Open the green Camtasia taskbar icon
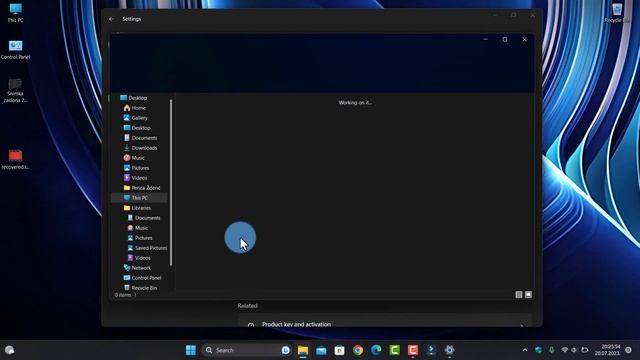640x360 pixels. tap(394, 350)
